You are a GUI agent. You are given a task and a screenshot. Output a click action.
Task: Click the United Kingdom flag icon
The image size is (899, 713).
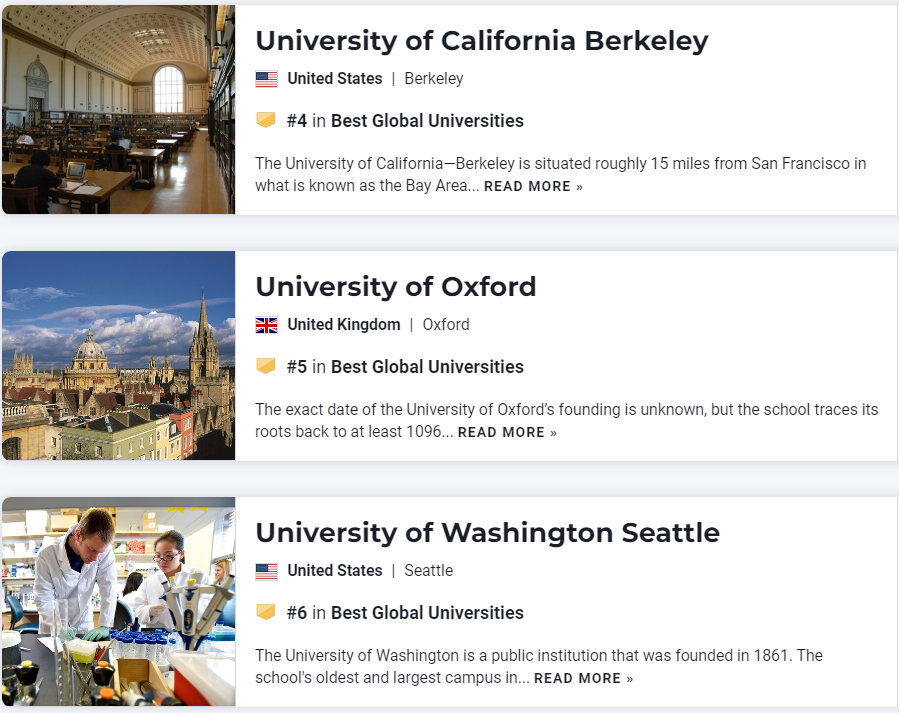(266, 325)
